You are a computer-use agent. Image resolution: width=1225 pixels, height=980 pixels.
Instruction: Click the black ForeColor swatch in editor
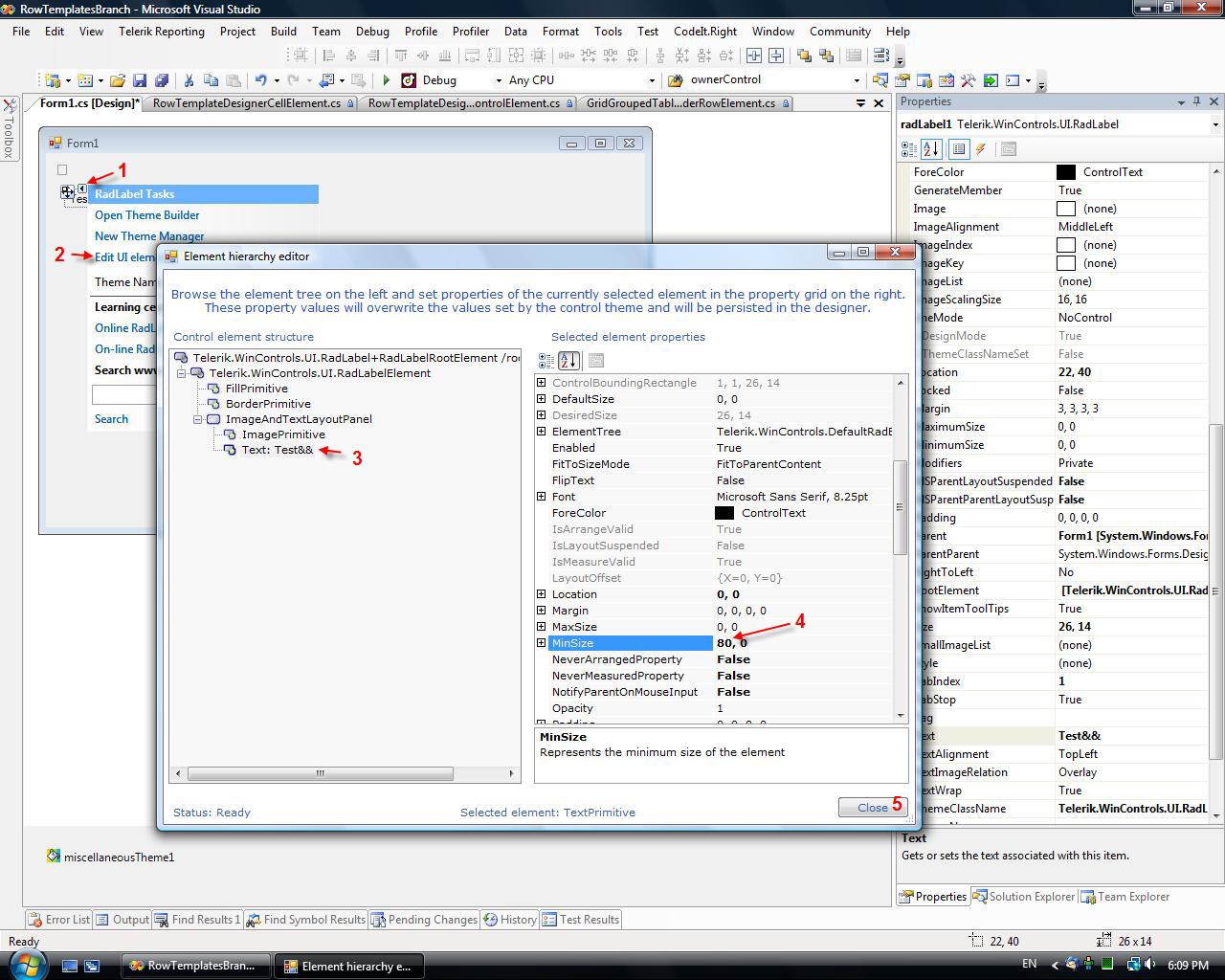coord(724,513)
